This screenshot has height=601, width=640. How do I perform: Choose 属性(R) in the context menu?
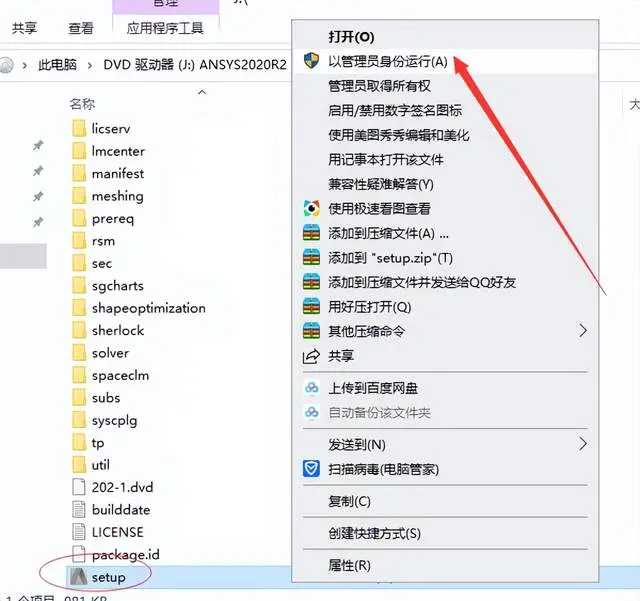pyautogui.click(x=349, y=565)
